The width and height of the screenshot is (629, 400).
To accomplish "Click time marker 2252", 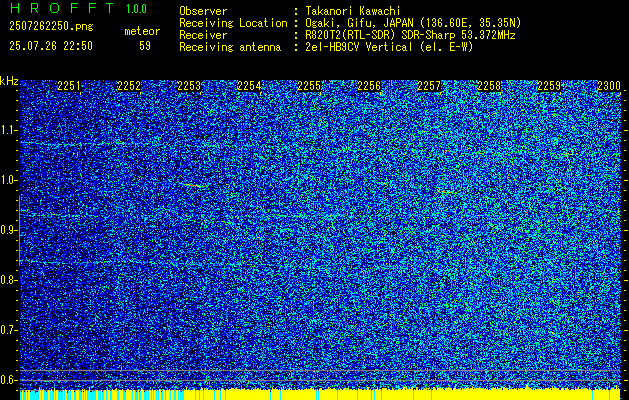I will [129, 86].
